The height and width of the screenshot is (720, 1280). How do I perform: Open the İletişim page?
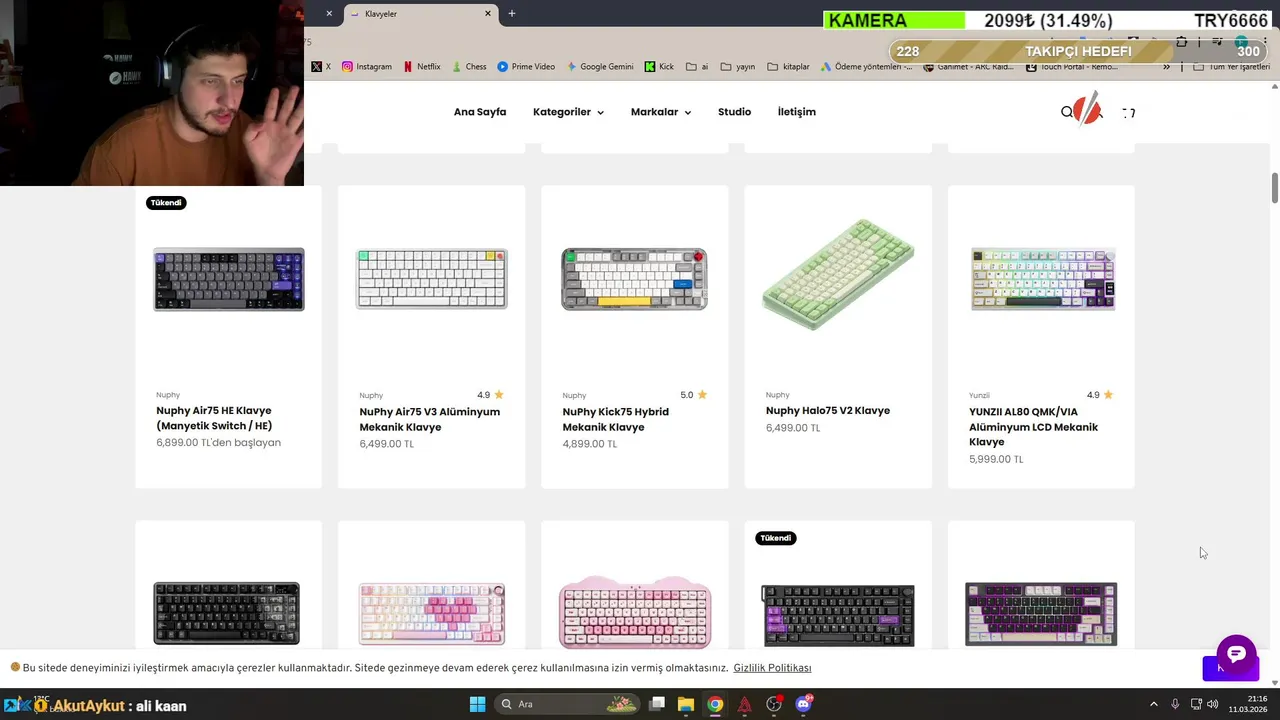797,112
